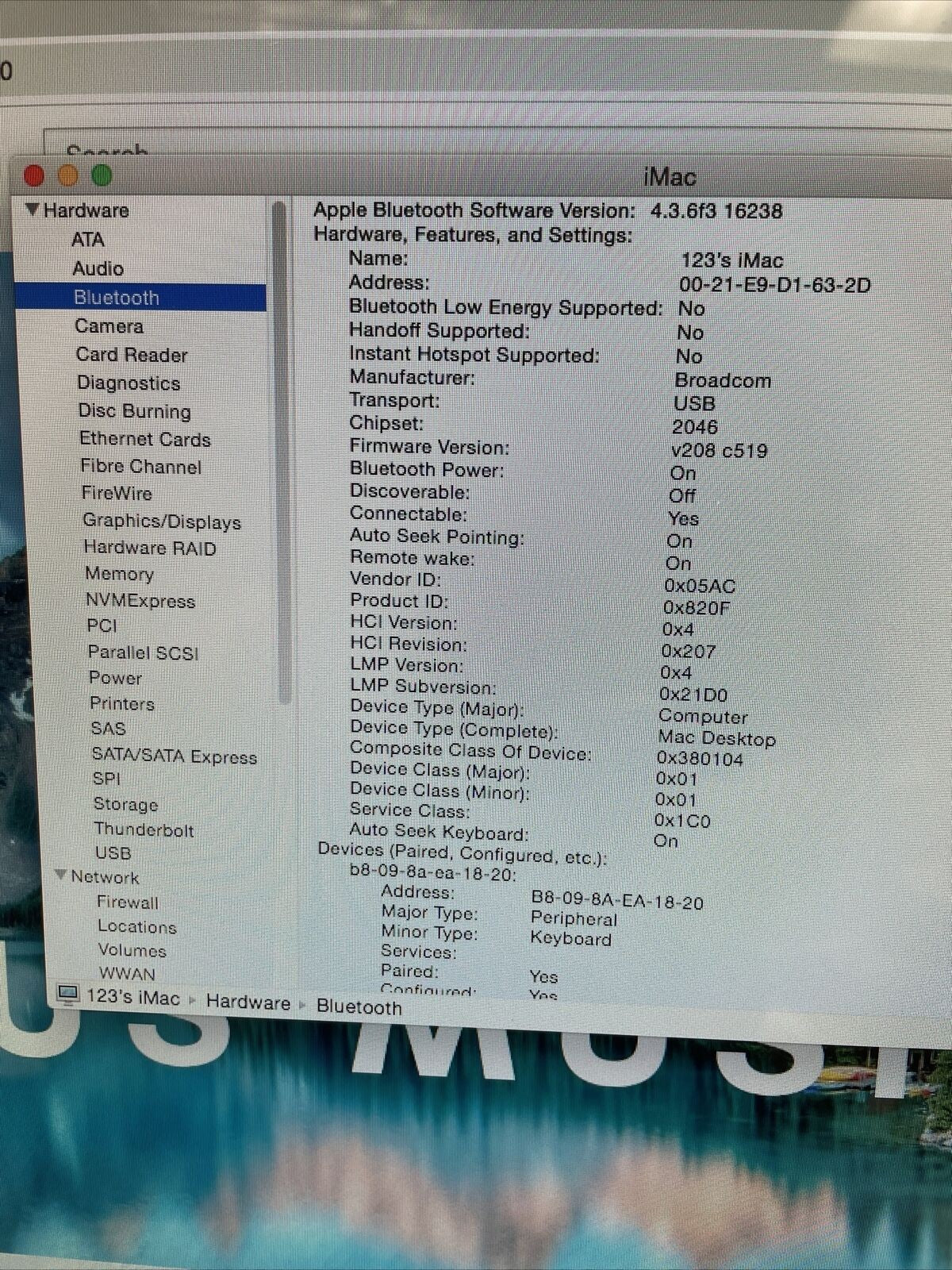Screen dimensions: 952x1270
Task: Open Parallel SCSI entry
Action: tap(143, 652)
